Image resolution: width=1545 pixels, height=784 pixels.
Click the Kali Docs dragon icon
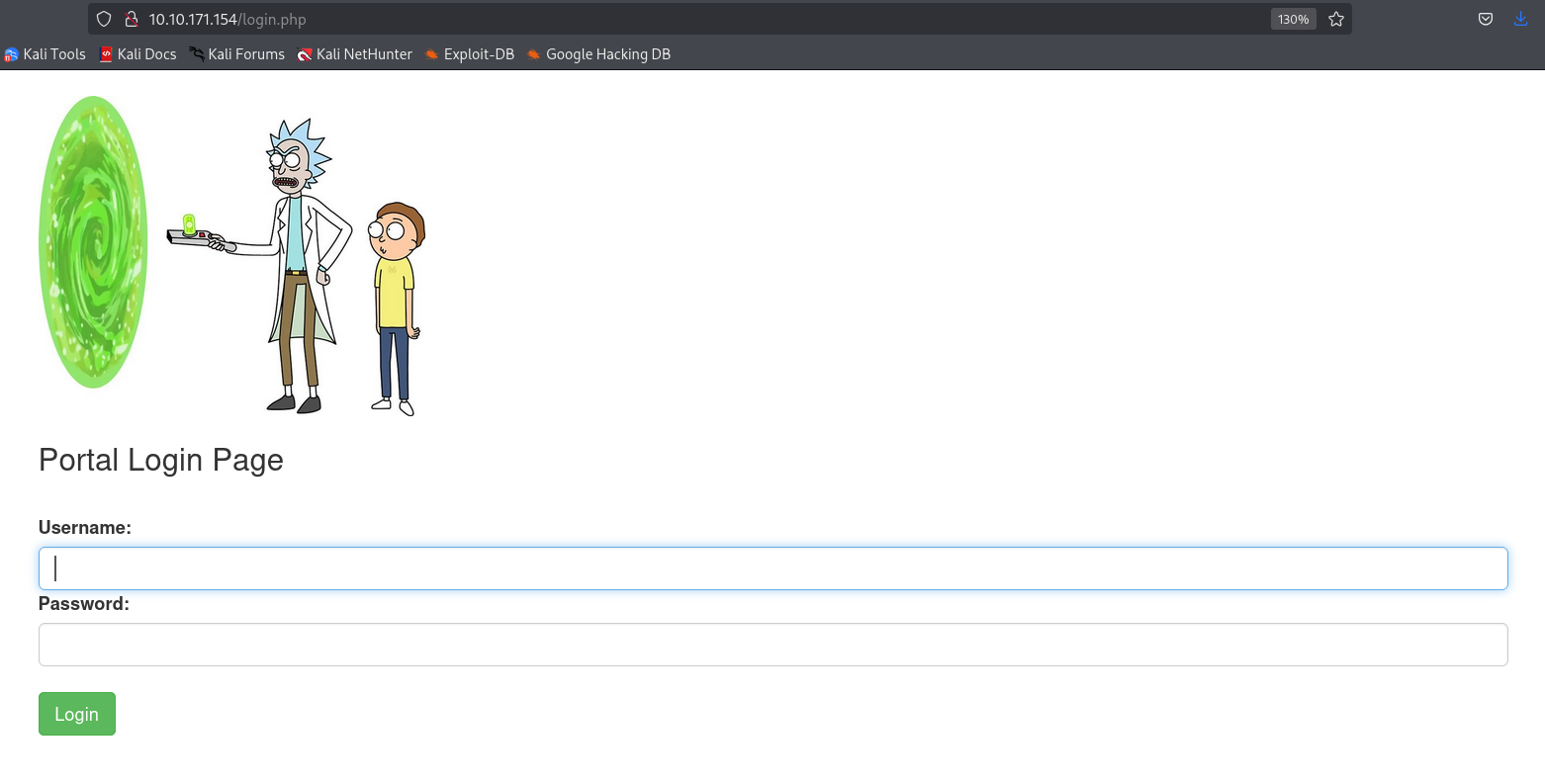[x=105, y=54]
